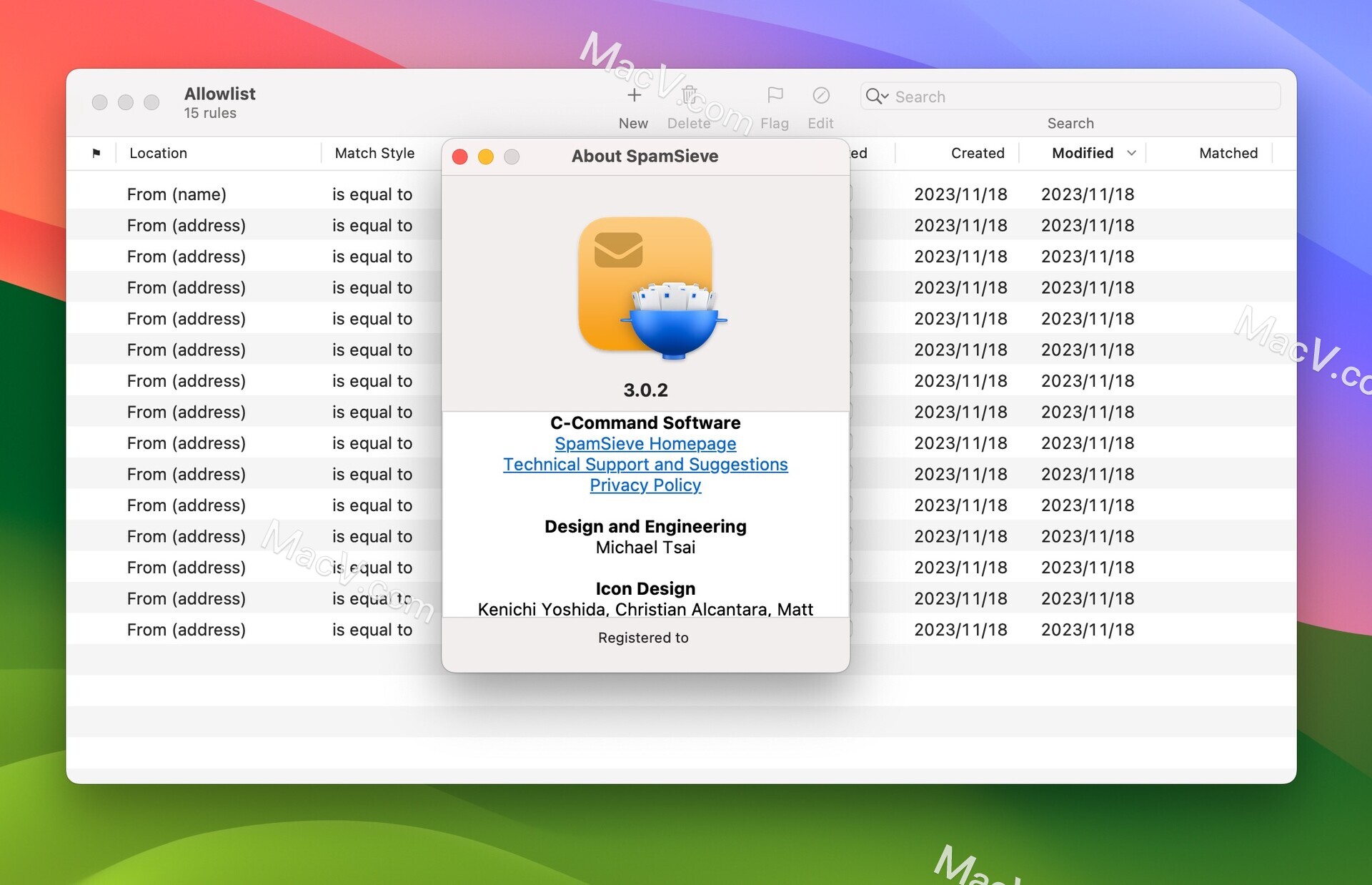The height and width of the screenshot is (885, 1372).
Task: Close the About SpamSieve window
Action: (460, 157)
